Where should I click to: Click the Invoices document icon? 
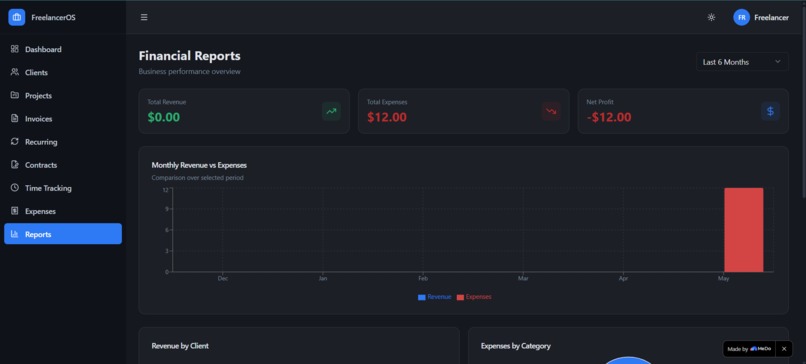tap(14, 118)
